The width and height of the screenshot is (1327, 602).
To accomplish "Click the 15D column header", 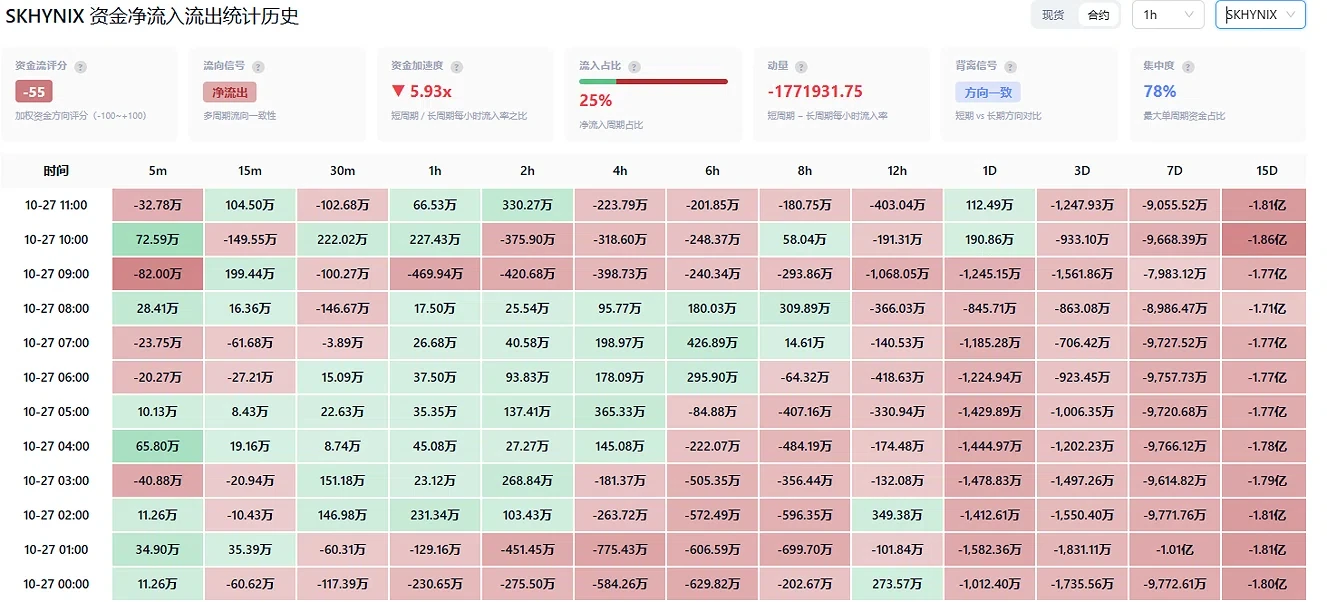I will pyautogui.click(x=1264, y=171).
